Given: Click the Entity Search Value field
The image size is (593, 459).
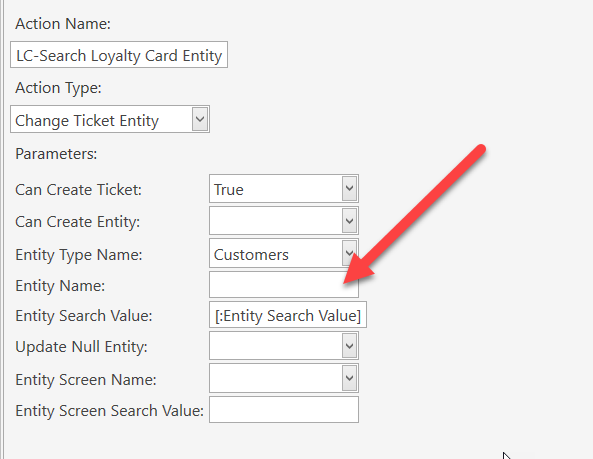Looking at the screenshot, I should click(288, 315).
